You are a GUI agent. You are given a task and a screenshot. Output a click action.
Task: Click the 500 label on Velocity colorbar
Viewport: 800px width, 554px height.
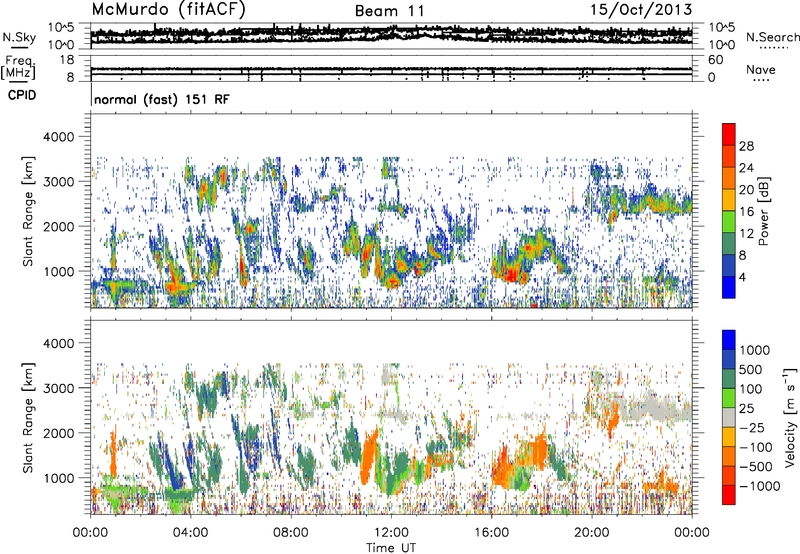pyautogui.click(x=751, y=369)
